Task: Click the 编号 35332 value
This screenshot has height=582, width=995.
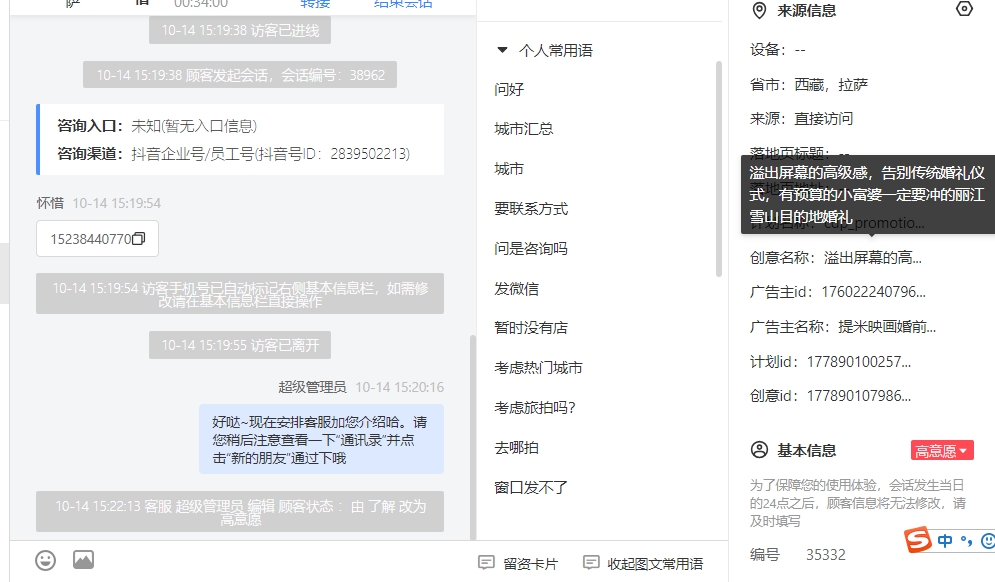Action: tap(826, 555)
